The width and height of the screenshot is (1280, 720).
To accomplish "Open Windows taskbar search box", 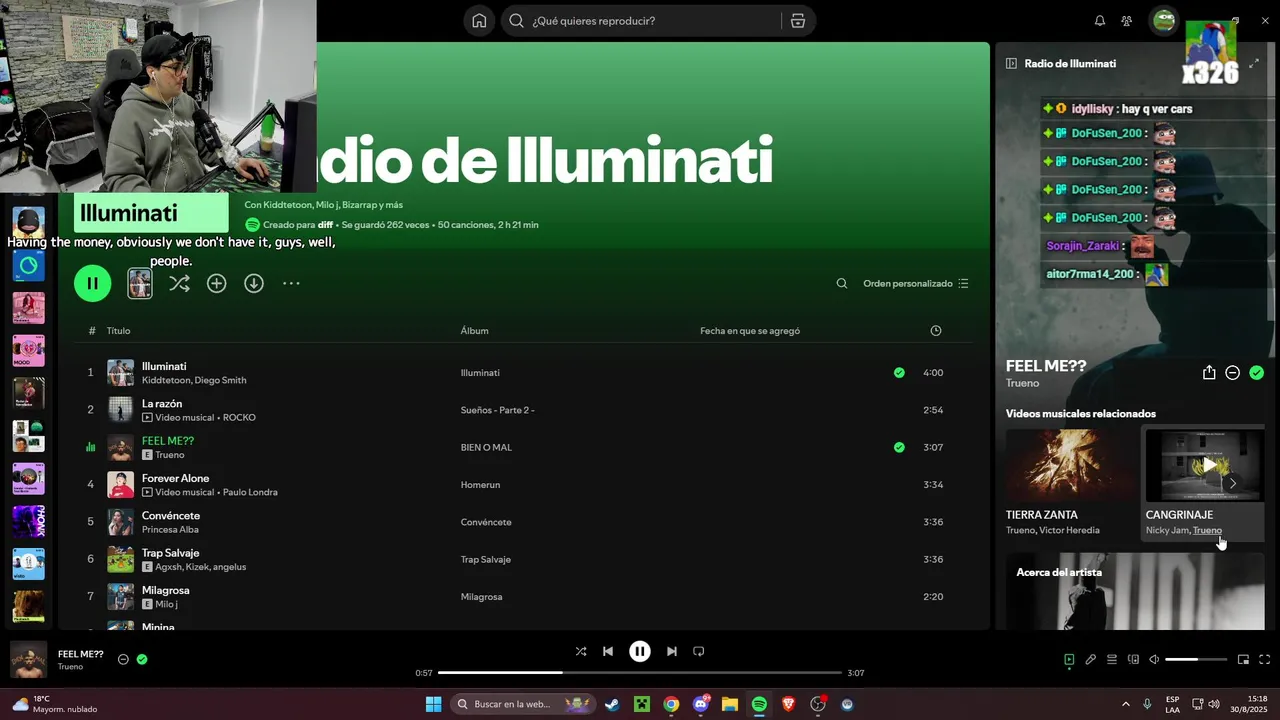I will coord(522,705).
